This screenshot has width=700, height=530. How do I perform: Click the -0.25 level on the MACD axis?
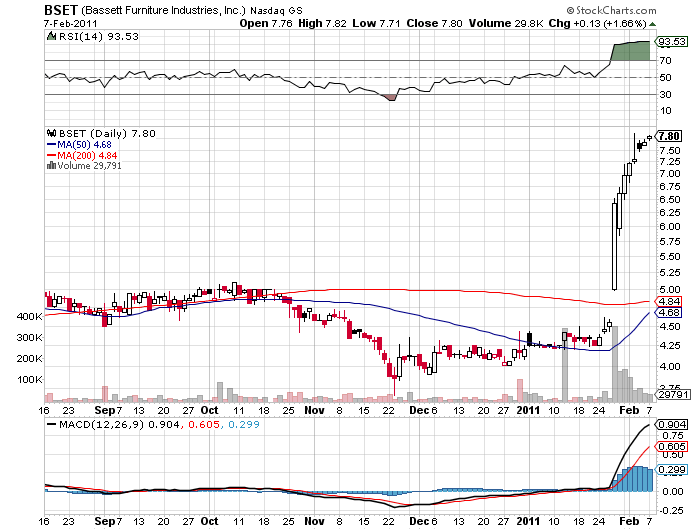(671, 510)
